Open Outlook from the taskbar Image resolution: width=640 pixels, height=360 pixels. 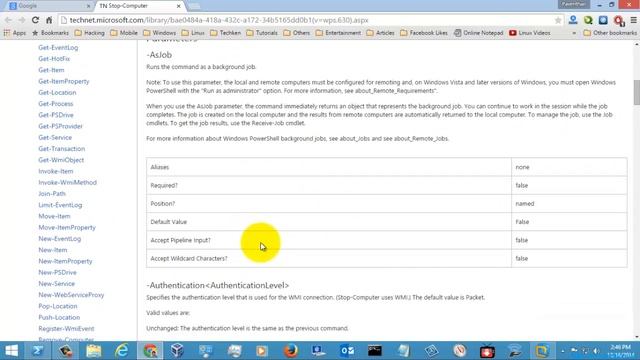(x=347, y=351)
